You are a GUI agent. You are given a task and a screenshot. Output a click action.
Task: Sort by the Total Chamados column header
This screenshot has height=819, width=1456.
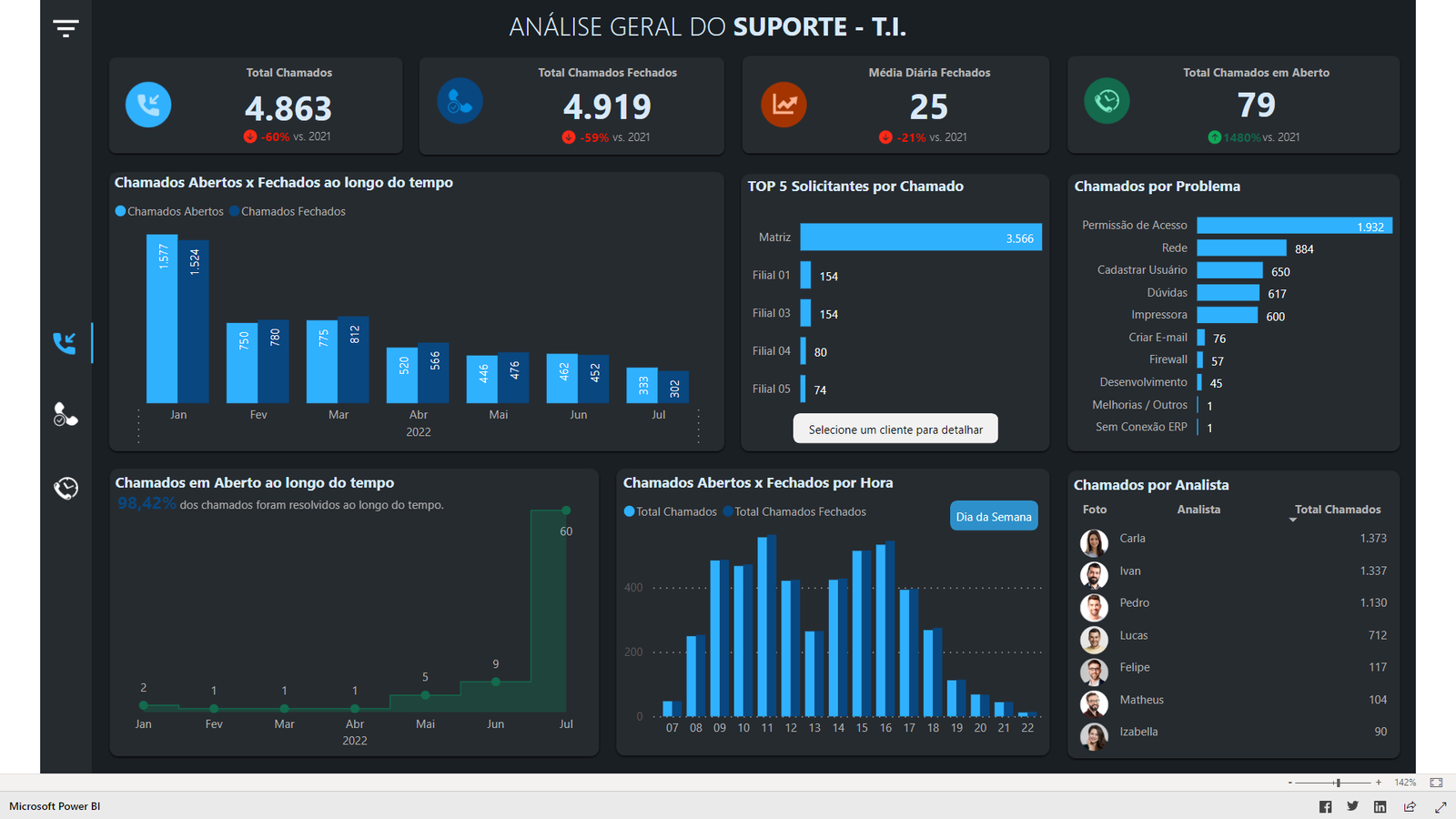pyautogui.click(x=1337, y=510)
